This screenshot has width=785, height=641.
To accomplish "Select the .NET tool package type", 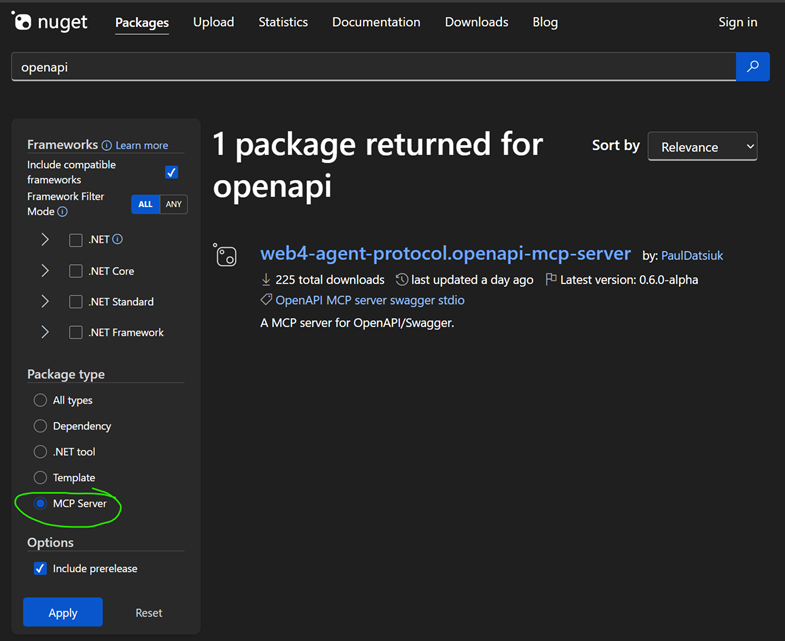I will (x=40, y=452).
